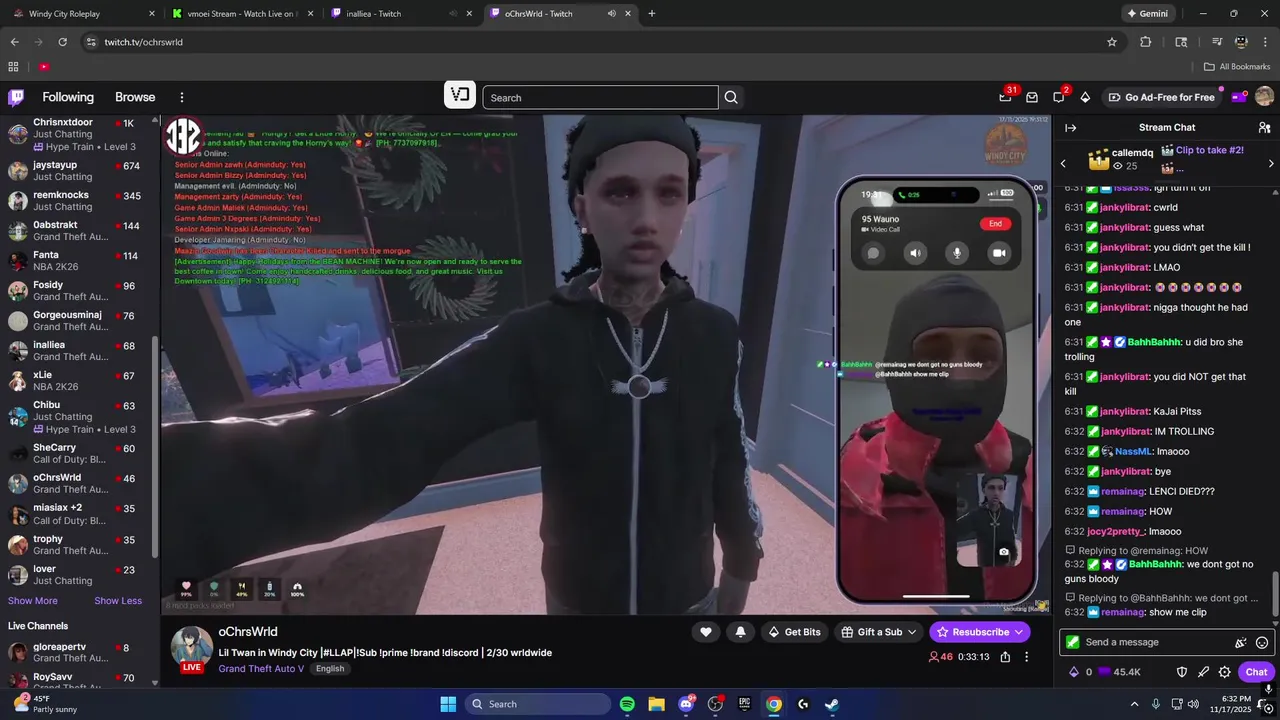Viewport: 1280px width, 720px height.
Task: Open the Chrome extensions puzzle icon
Action: tap(1146, 42)
